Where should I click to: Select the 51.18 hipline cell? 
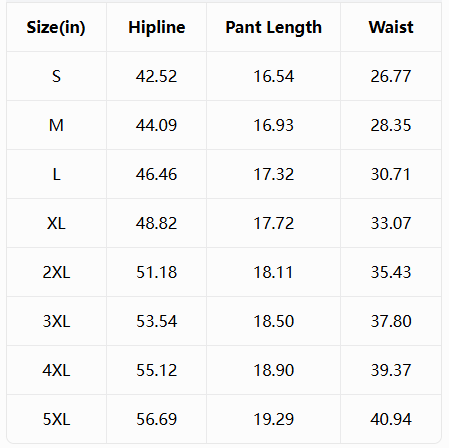[x=156, y=272]
